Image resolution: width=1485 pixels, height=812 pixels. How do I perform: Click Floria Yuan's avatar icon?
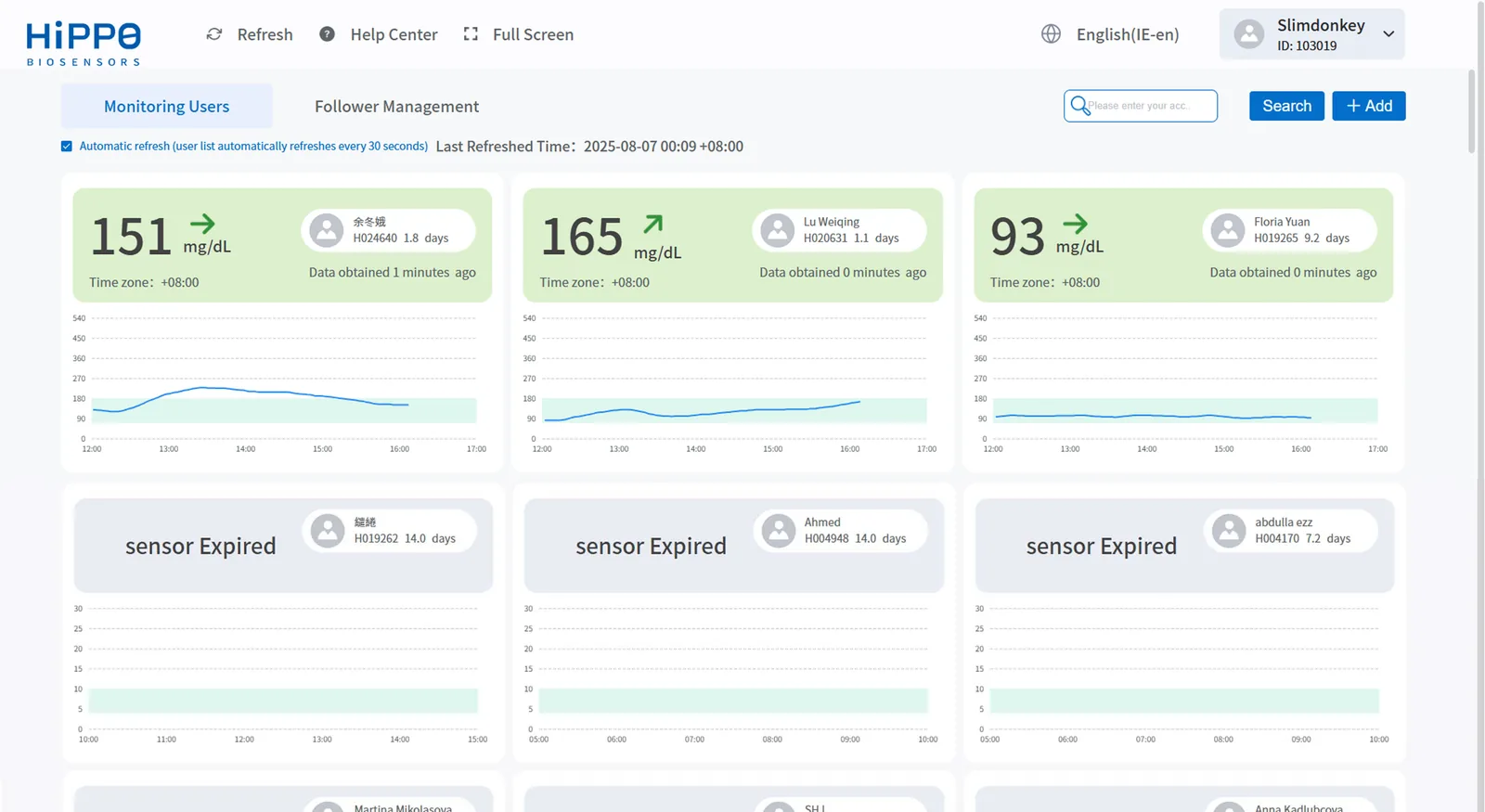point(1228,230)
